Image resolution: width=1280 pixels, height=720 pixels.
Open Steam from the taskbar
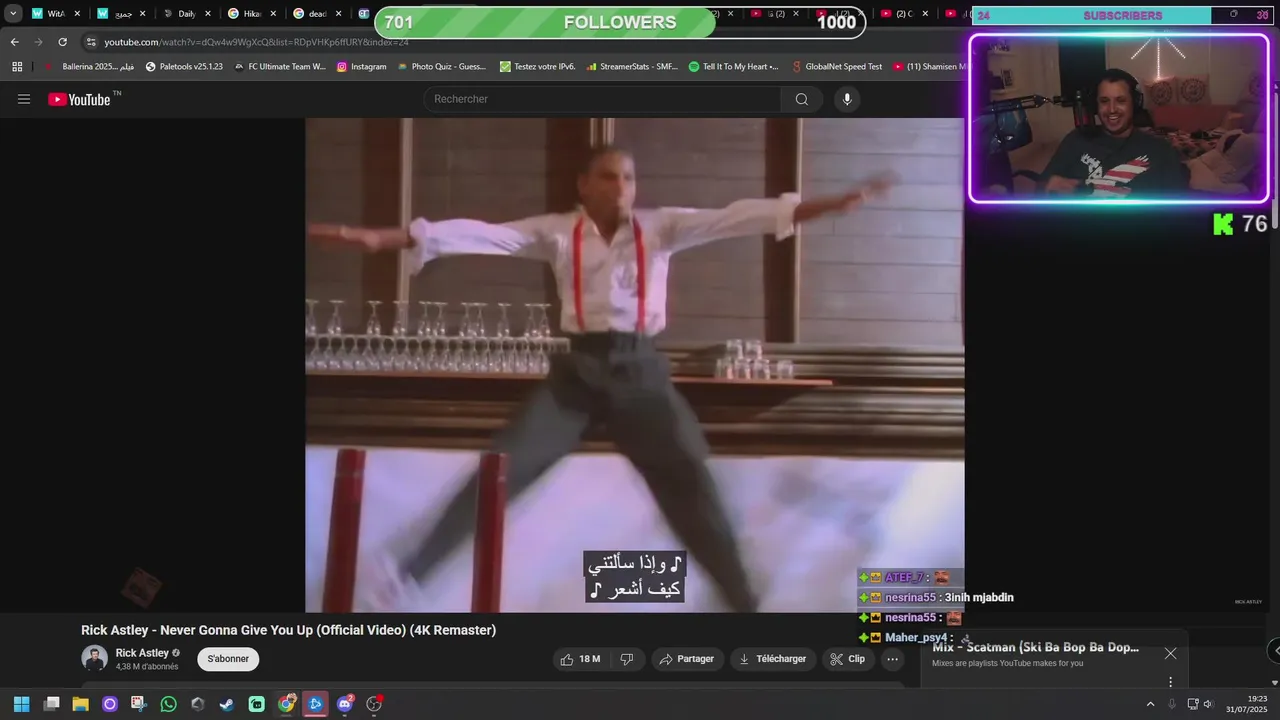227,704
